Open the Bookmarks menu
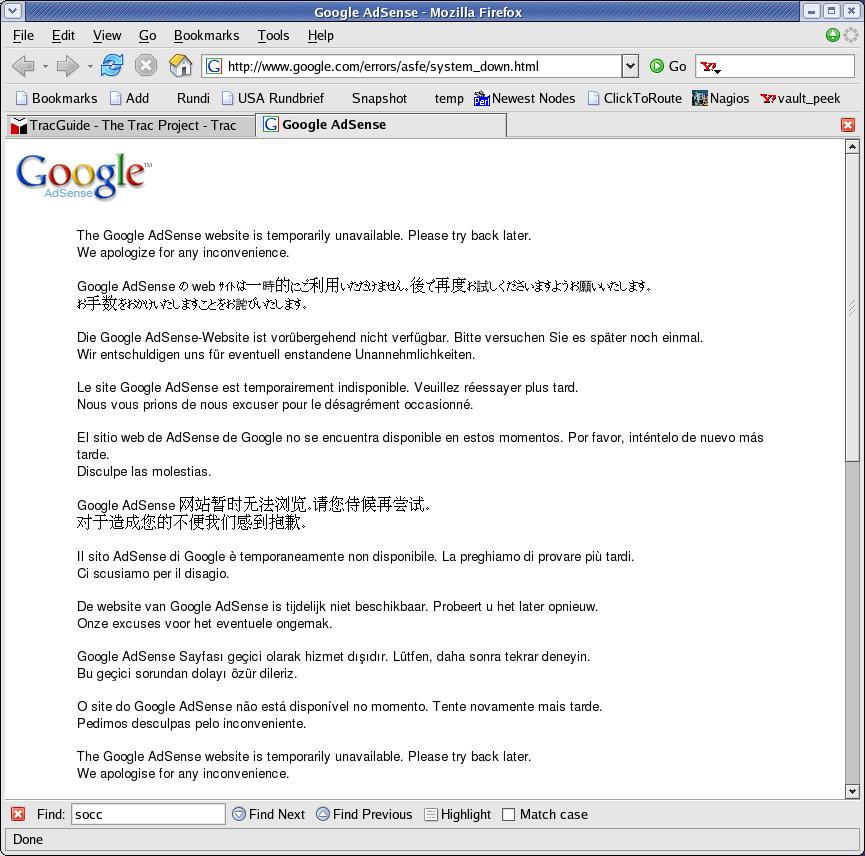Image resolution: width=865 pixels, height=856 pixels. click(x=206, y=35)
